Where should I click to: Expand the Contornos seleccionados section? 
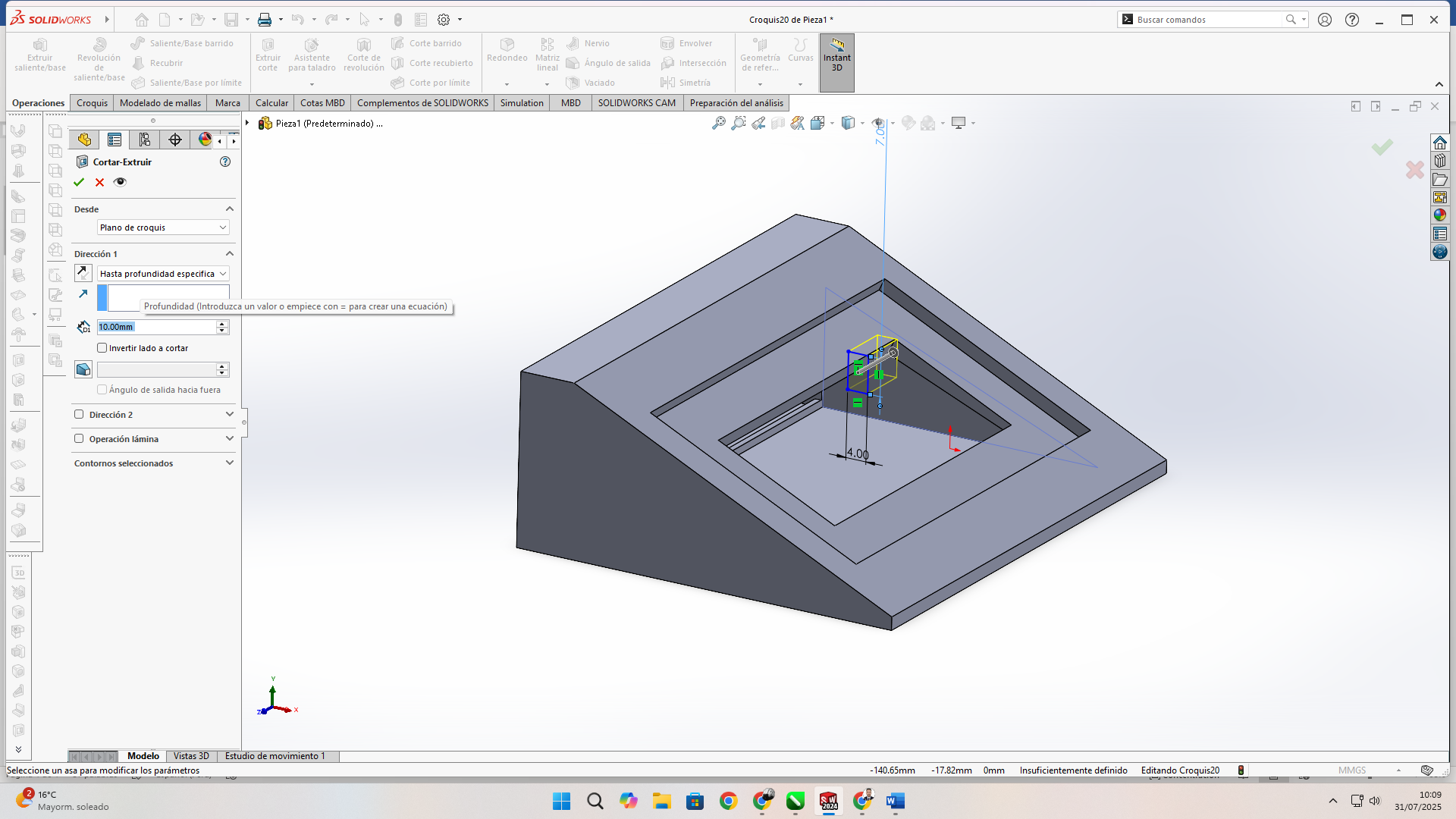[229, 463]
